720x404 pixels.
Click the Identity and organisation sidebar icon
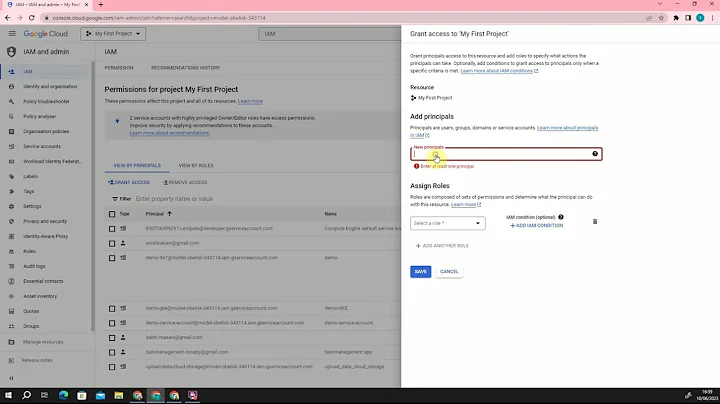tap(11, 86)
